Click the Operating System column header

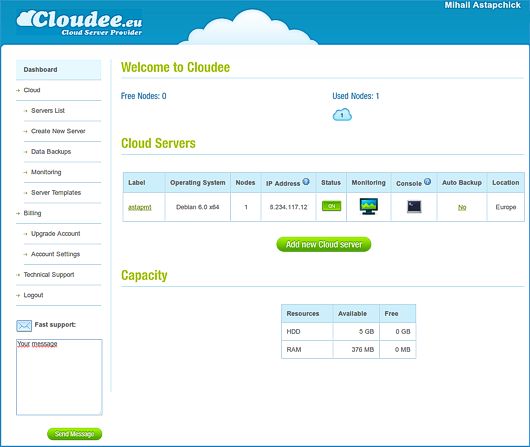coord(198,183)
